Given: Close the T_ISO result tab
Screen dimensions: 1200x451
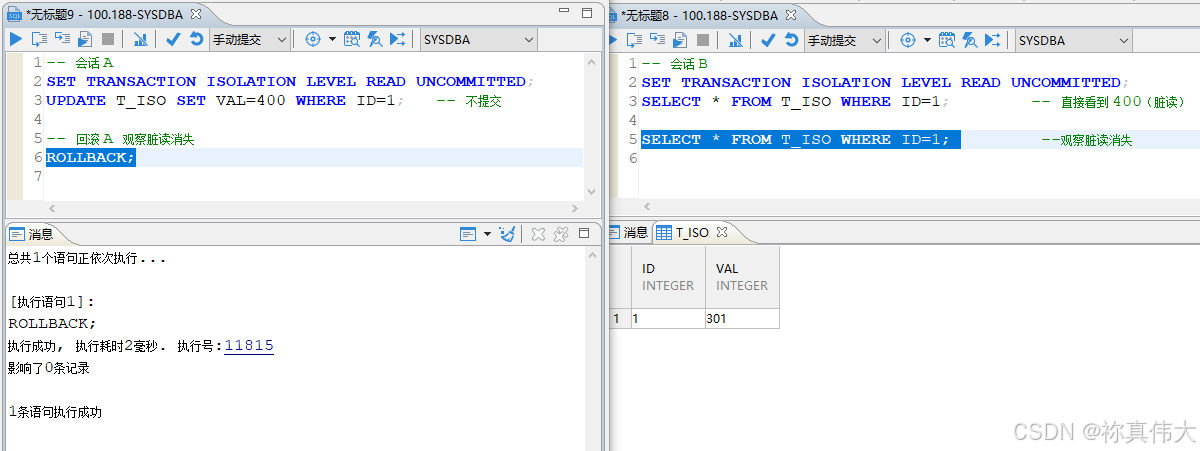Looking at the screenshot, I should pyautogui.click(x=722, y=232).
